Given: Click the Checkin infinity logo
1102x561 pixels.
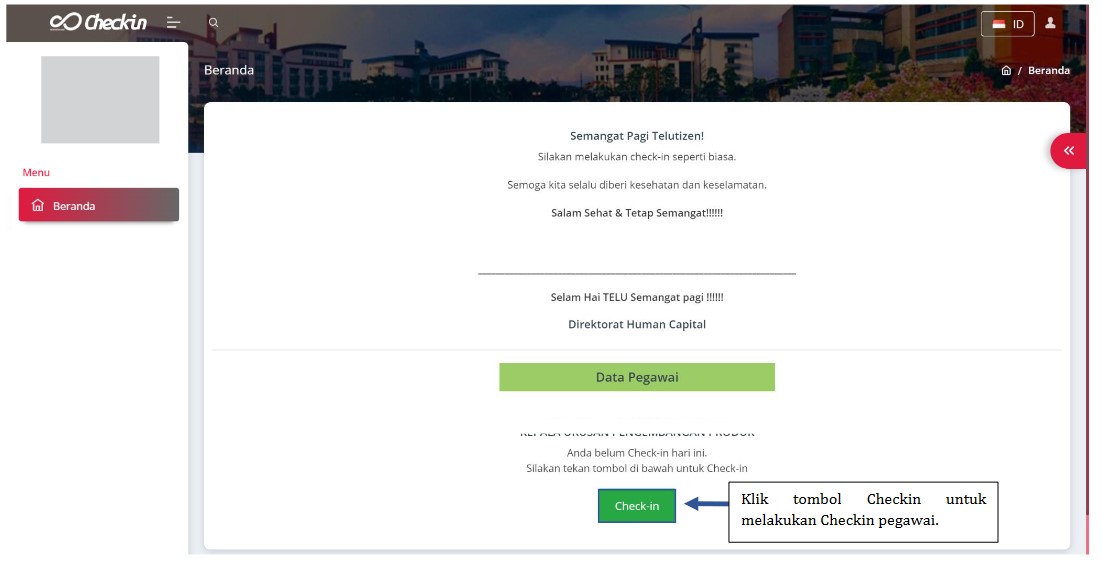Looking at the screenshot, I should click(98, 22).
